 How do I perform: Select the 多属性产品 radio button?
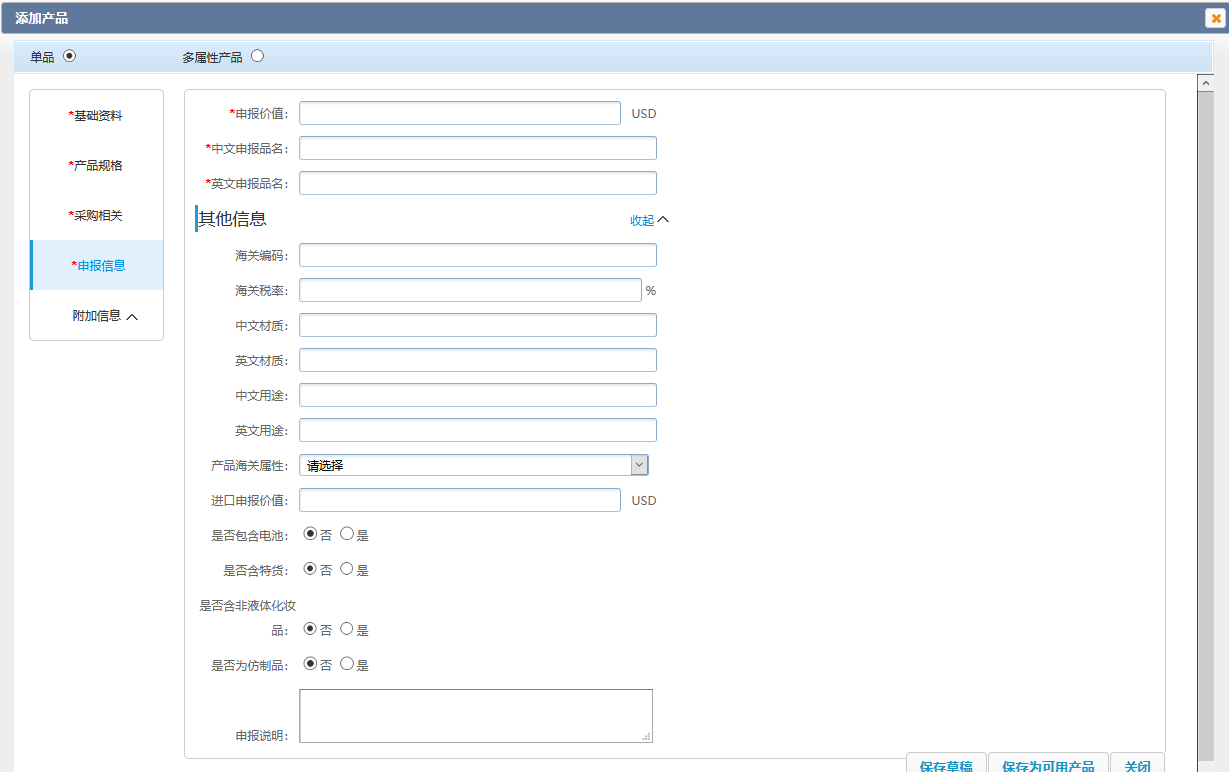point(258,56)
